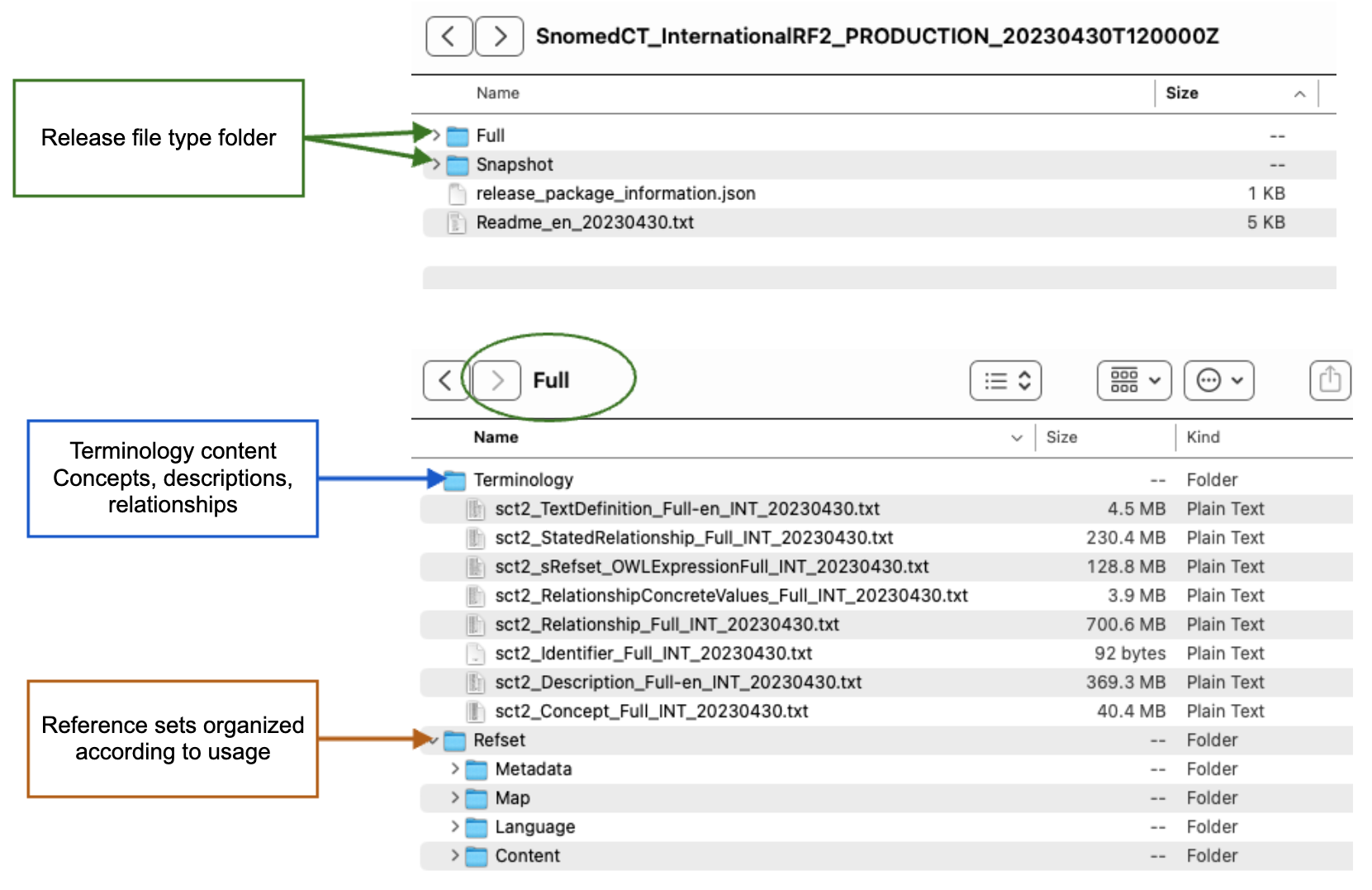
Task: Select the Refset folder icon
Action: pos(455,740)
